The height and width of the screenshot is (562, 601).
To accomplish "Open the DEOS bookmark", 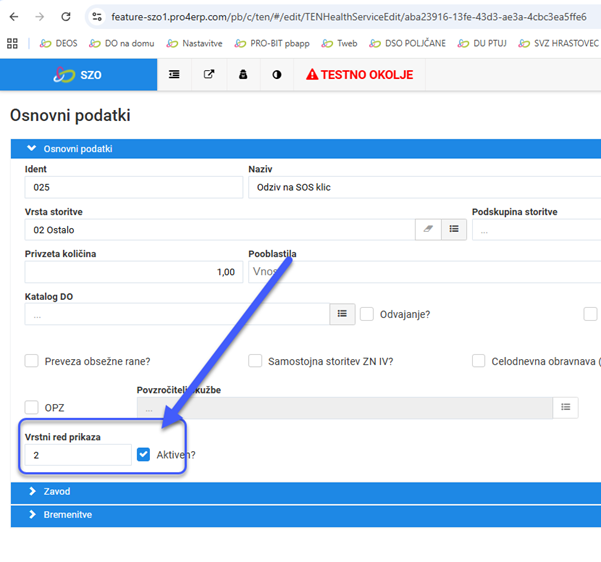I will point(58,43).
